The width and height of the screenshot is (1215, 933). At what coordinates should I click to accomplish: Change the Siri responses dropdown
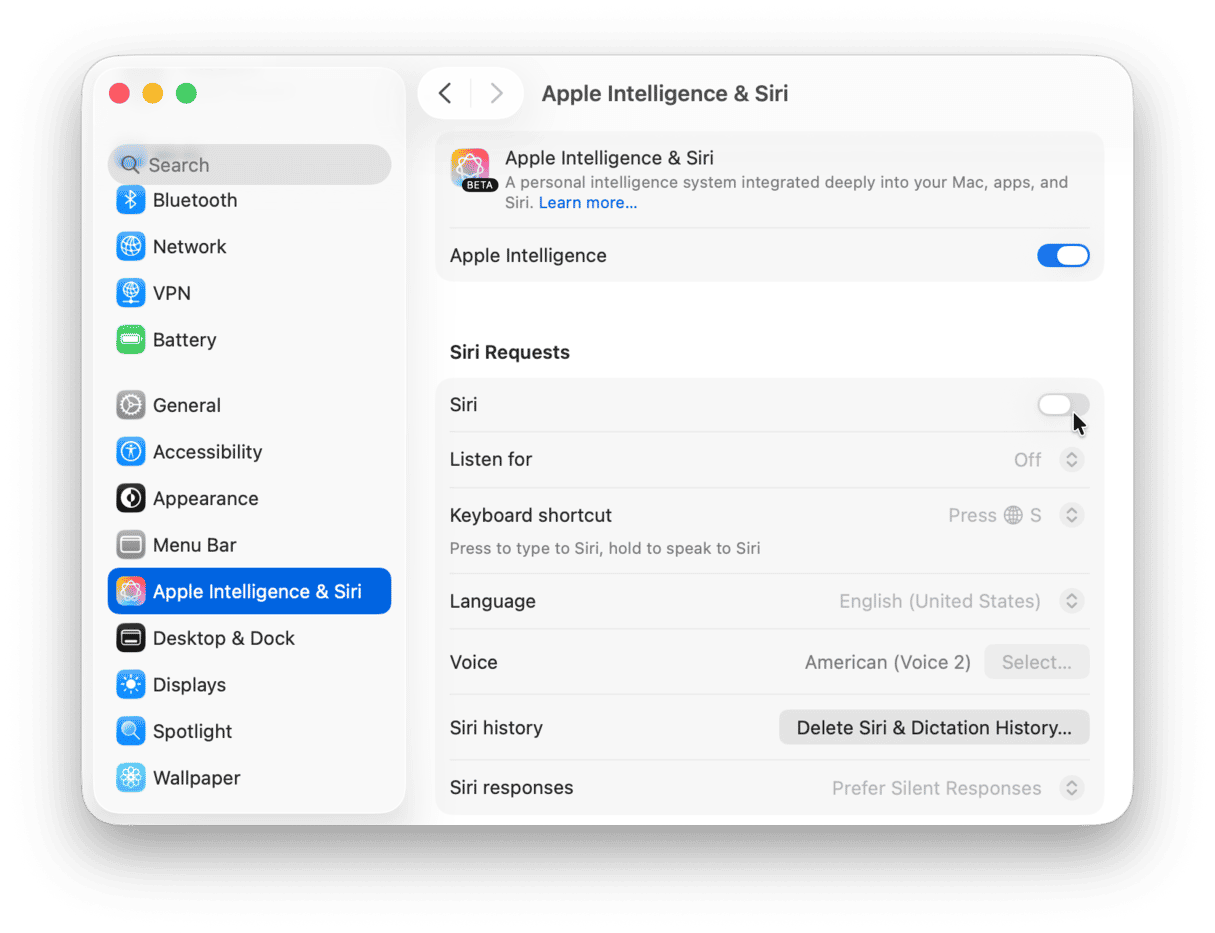click(x=1071, y=788)
